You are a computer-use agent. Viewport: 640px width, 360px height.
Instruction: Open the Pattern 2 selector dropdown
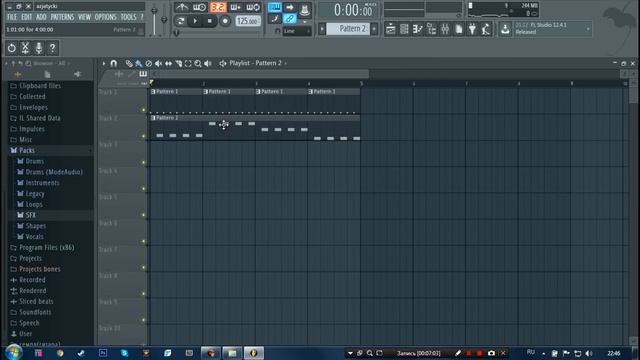tap(348, 29)
